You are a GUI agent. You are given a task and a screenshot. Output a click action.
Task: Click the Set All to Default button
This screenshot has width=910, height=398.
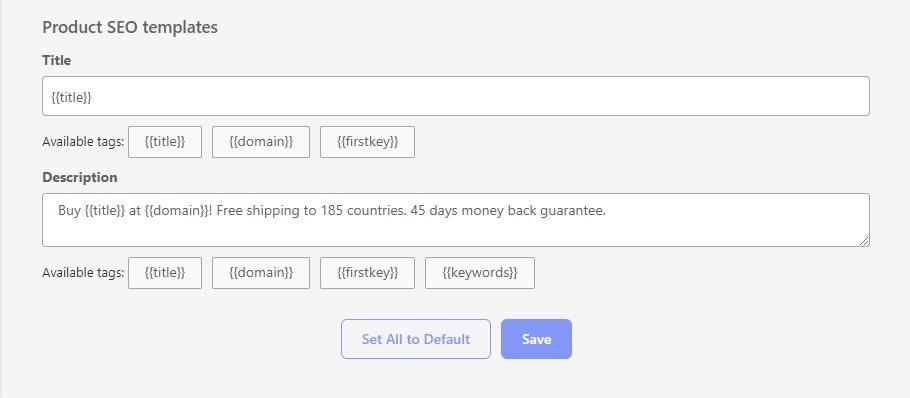[x=416, y=339]
